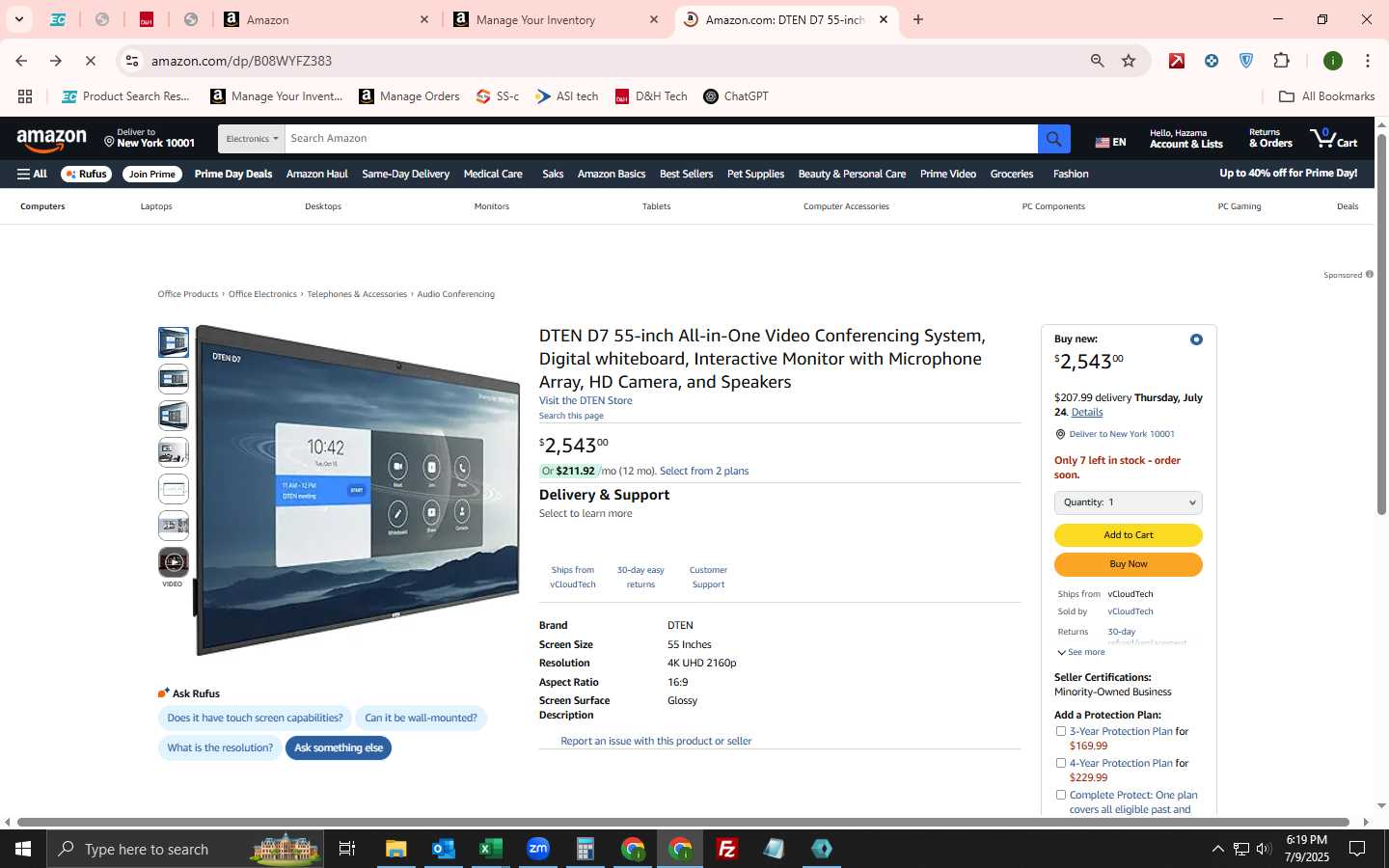Open Zoom from the taskbar

(x=538, y=849)
